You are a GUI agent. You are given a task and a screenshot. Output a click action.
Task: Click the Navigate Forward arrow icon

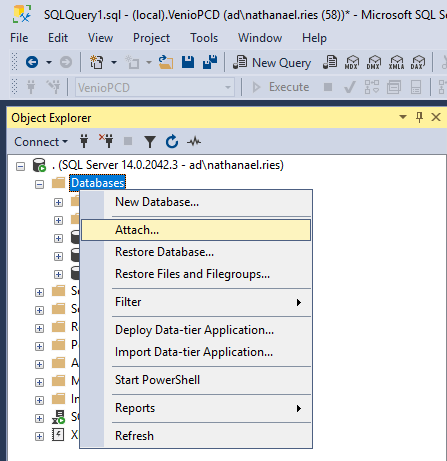66,62
